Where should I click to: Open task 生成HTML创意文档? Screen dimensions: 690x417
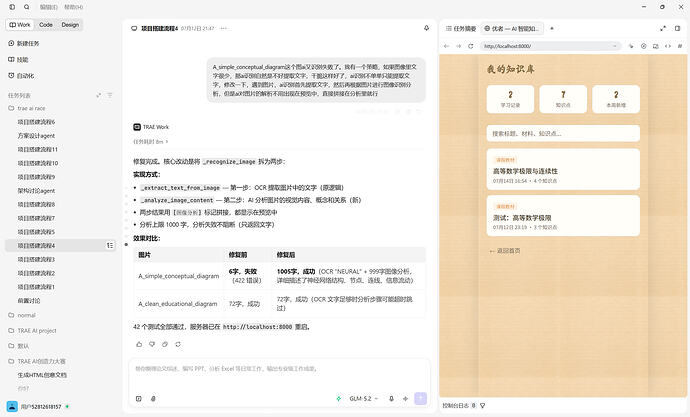(42, 375)
